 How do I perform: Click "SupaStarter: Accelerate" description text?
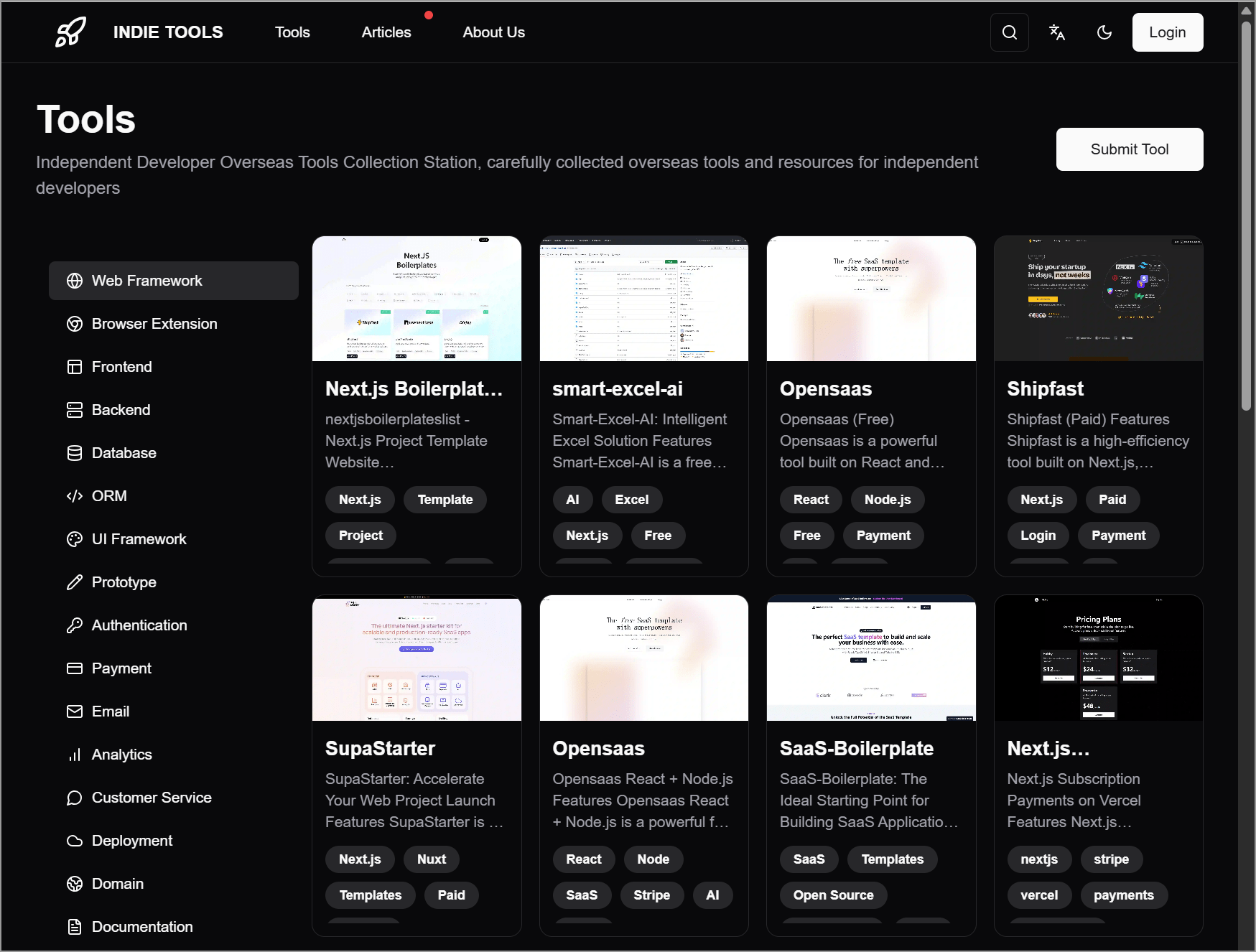coord(404,779)
